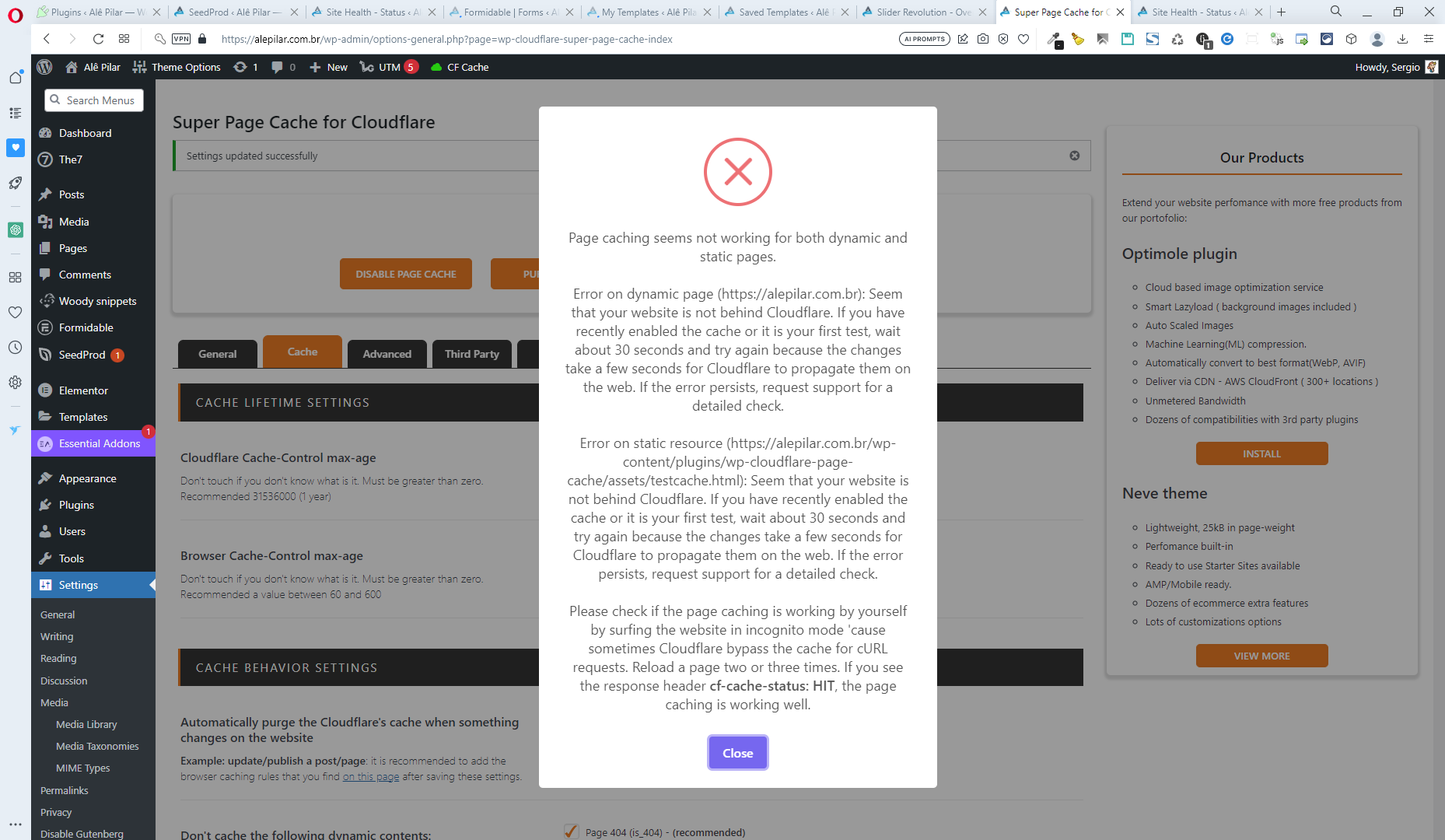The height and width of the screenshot is (840, 1445).
Task: Open the Essential Addons menu
Action: (93, 443)
